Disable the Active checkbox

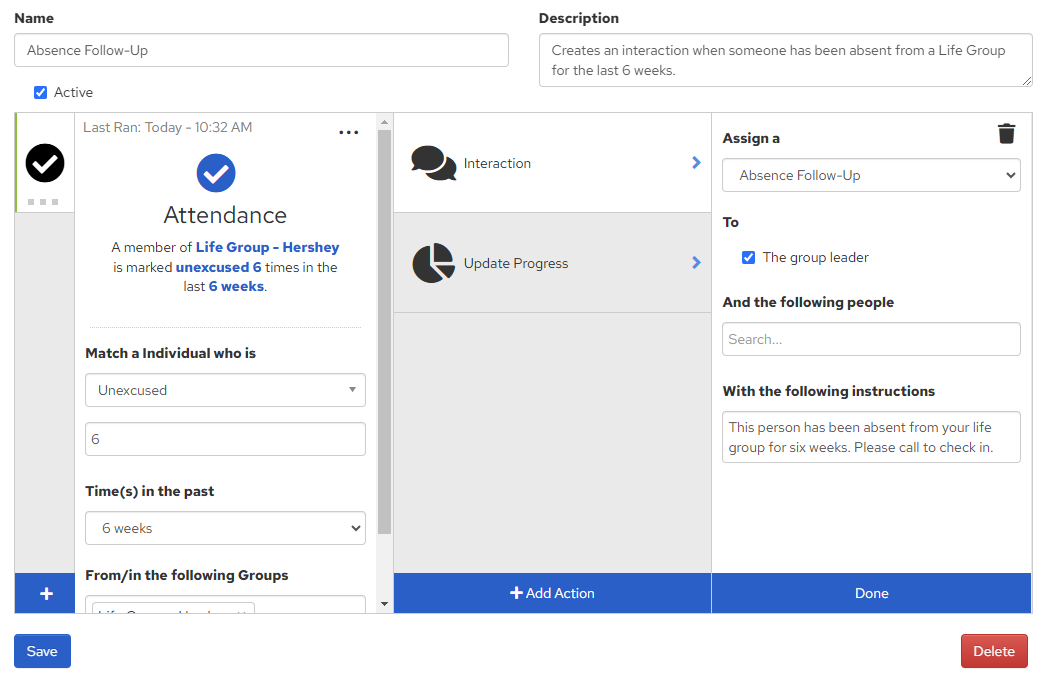coord(40,92)
